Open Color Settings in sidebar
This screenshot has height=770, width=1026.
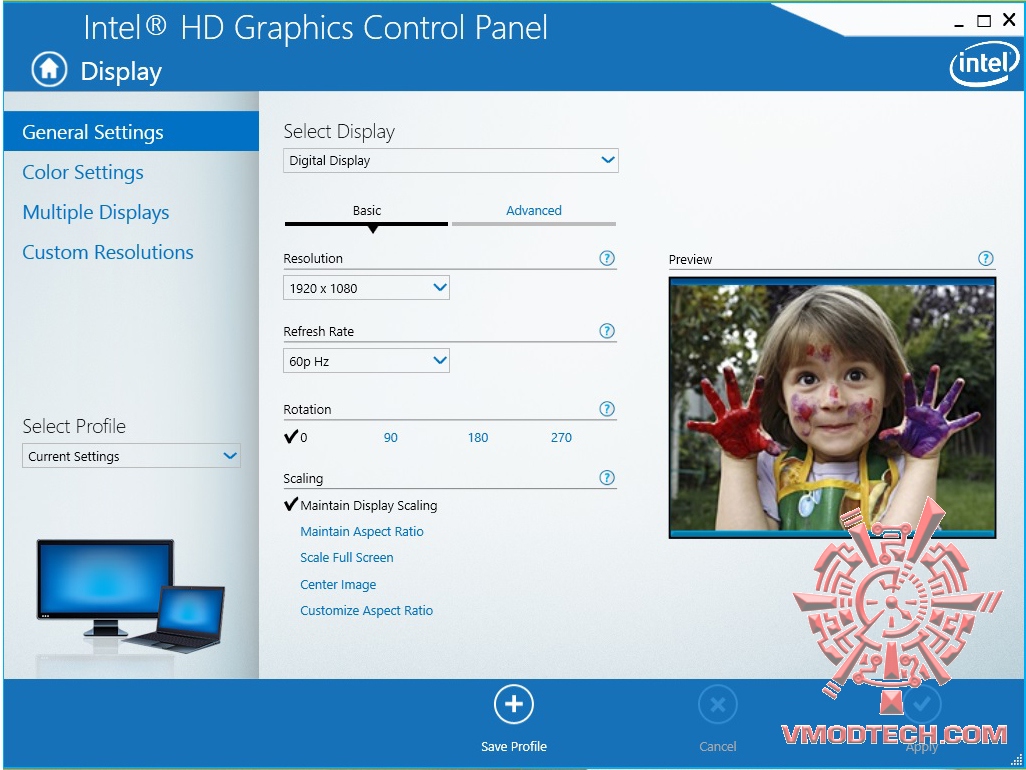pos(83,172)
